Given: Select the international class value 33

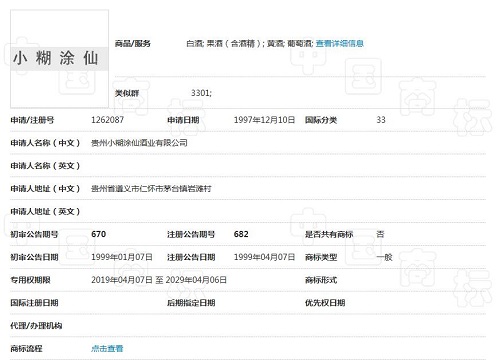Looking at the screenshot, I should click(x=381, y=120).
